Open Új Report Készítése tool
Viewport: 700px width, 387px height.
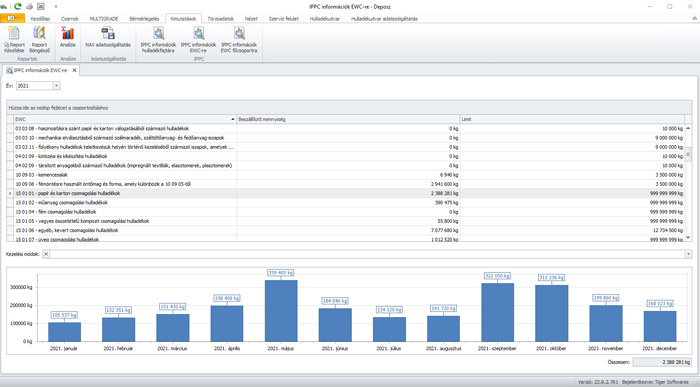14,39
